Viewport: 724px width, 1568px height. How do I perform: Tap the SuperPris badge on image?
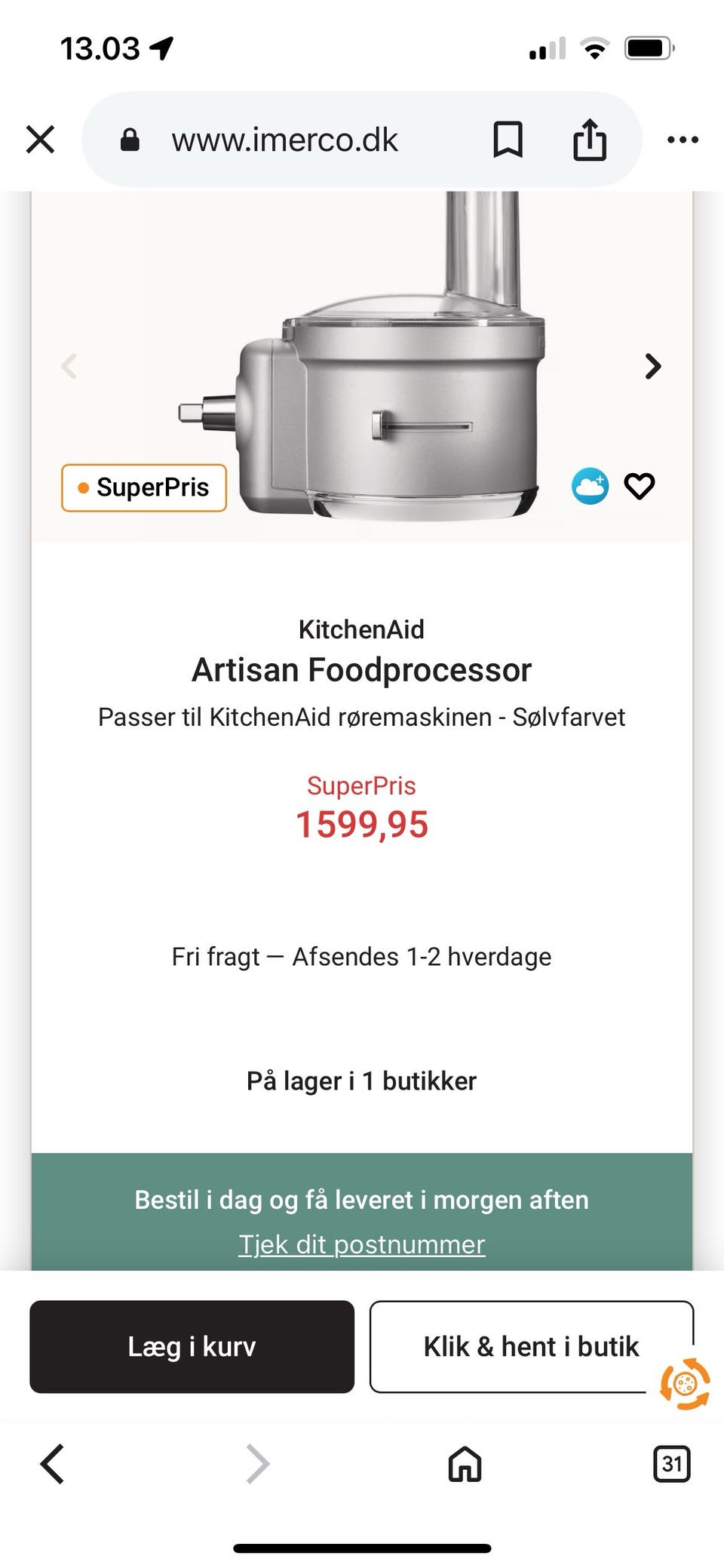coord(144,487)
